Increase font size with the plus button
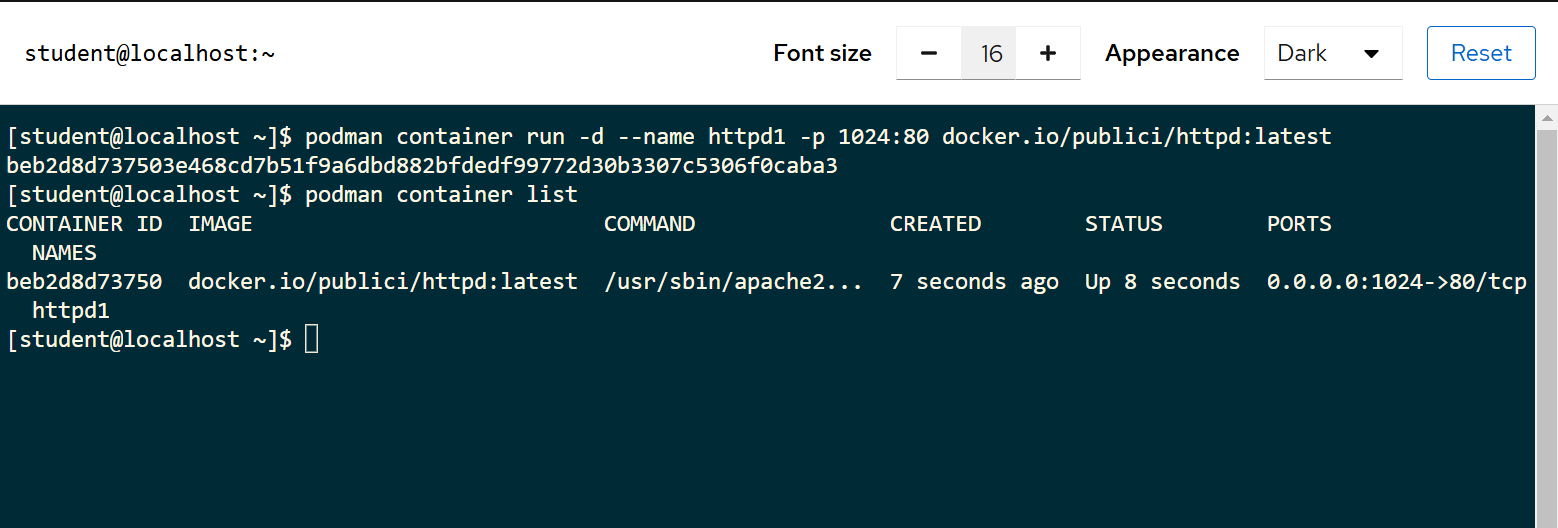 coord(1048,53)
